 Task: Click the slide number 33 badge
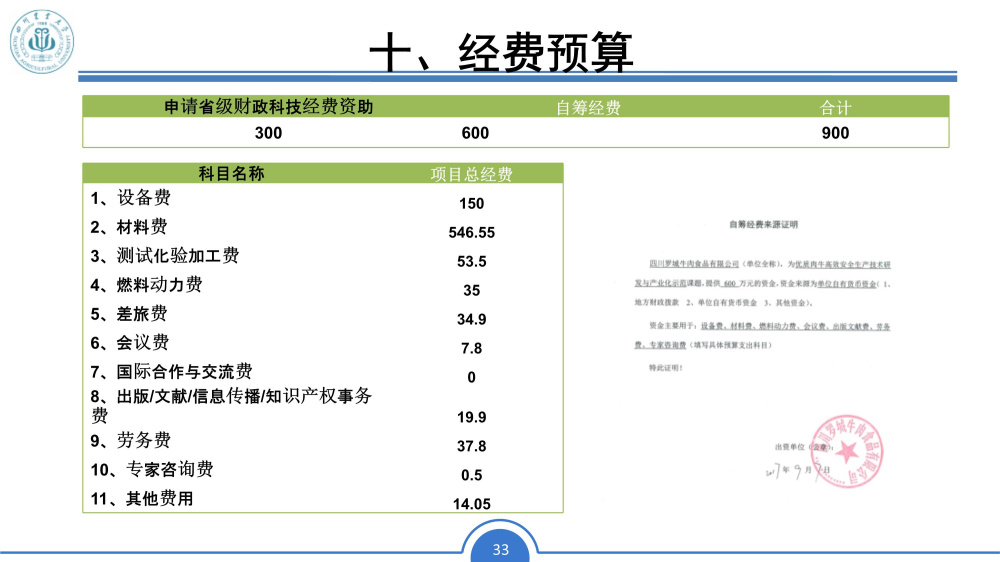click(501, 549)
